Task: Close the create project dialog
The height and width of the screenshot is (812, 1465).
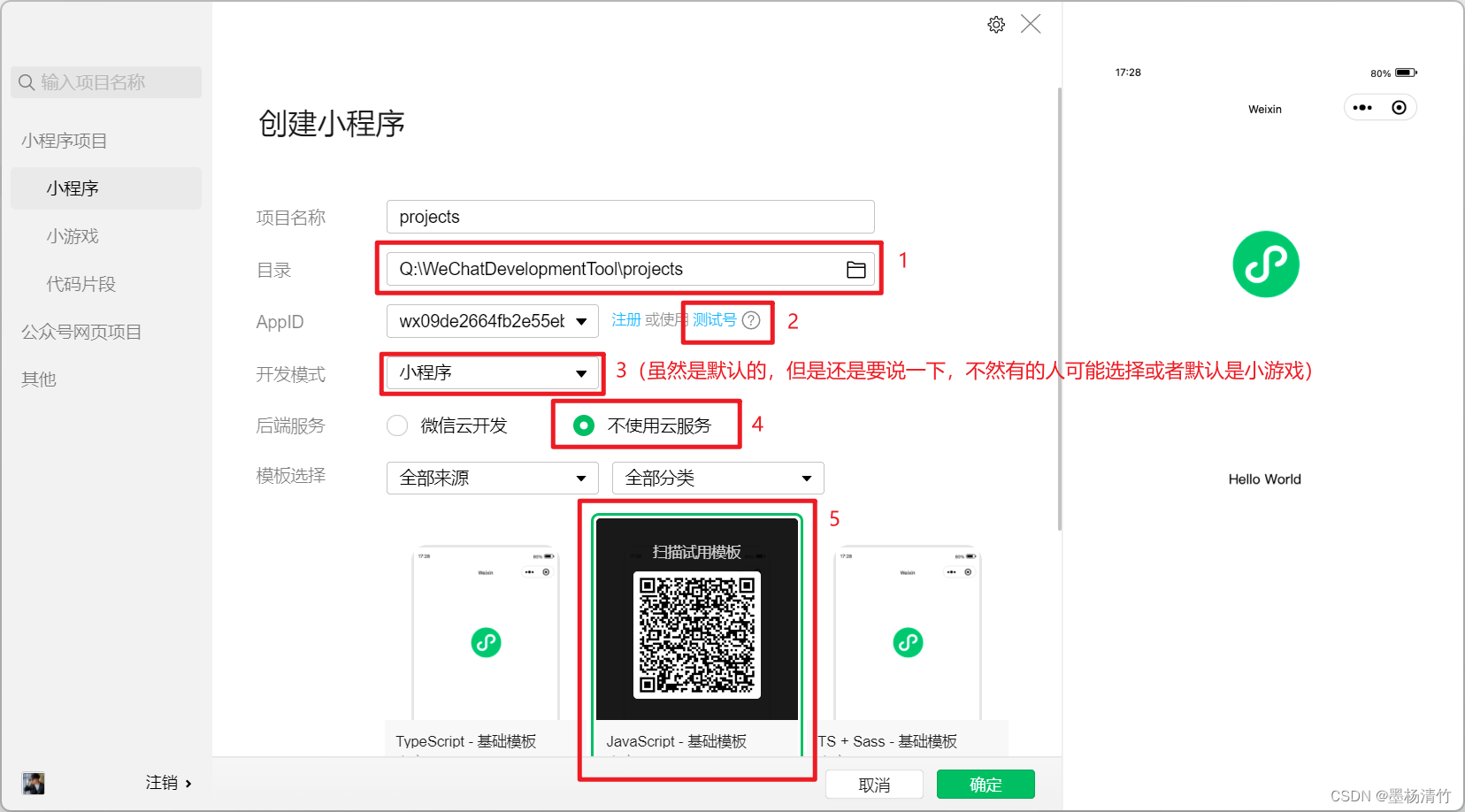Action: [x=1031, y=24]
